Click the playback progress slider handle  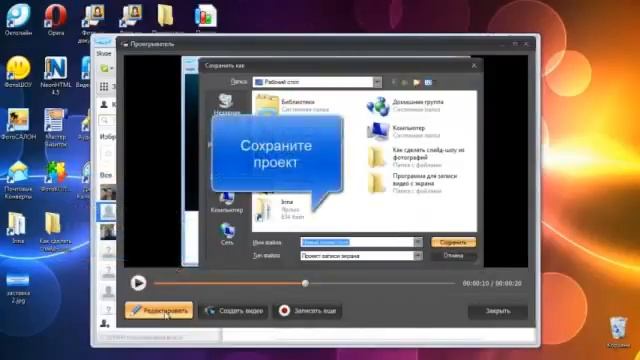coord(305,283)
